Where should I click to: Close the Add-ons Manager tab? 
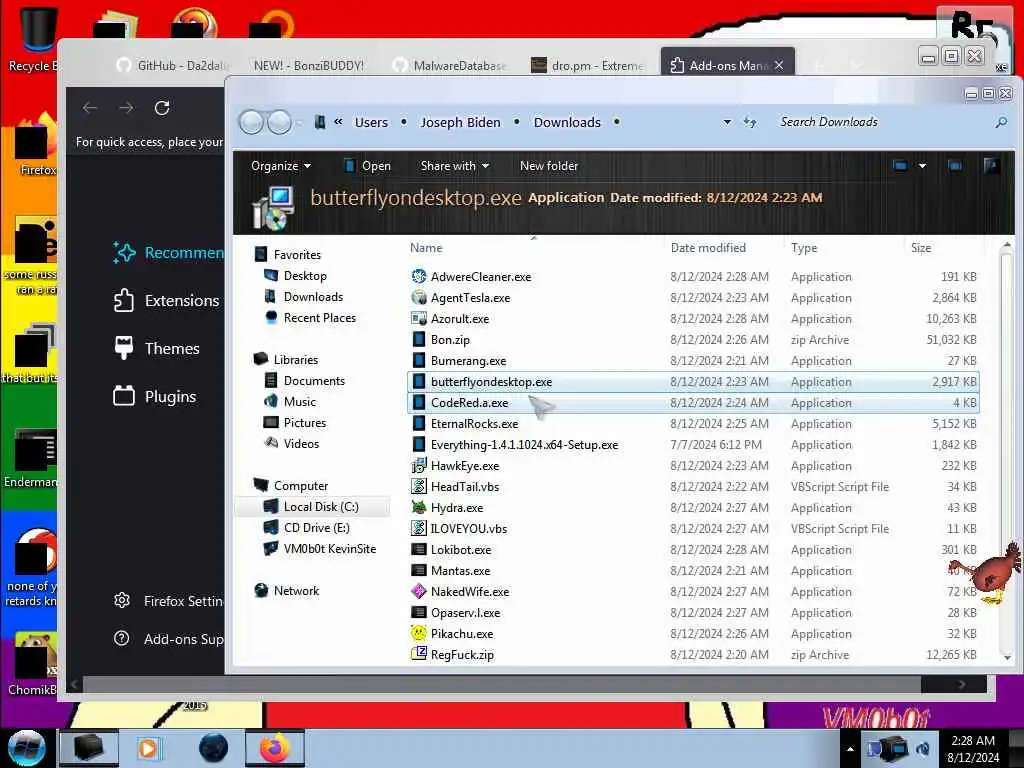coord(779,65)
